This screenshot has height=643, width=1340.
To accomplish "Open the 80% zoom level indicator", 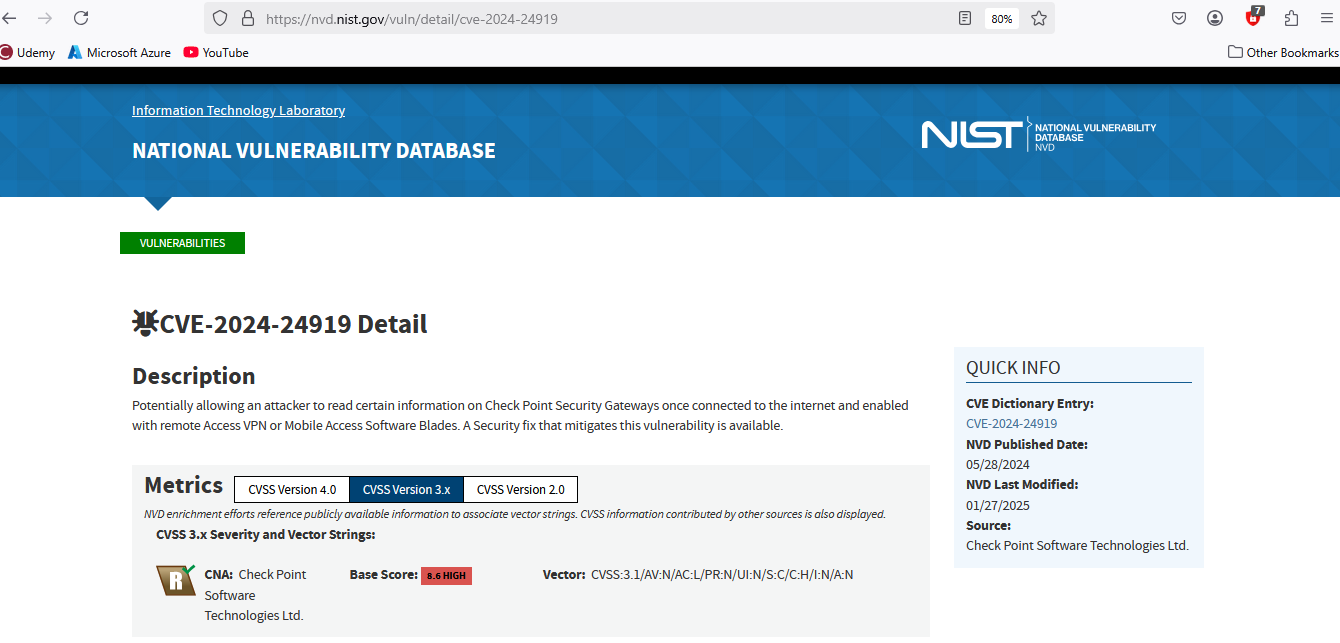I will [x=1001, y=18].
